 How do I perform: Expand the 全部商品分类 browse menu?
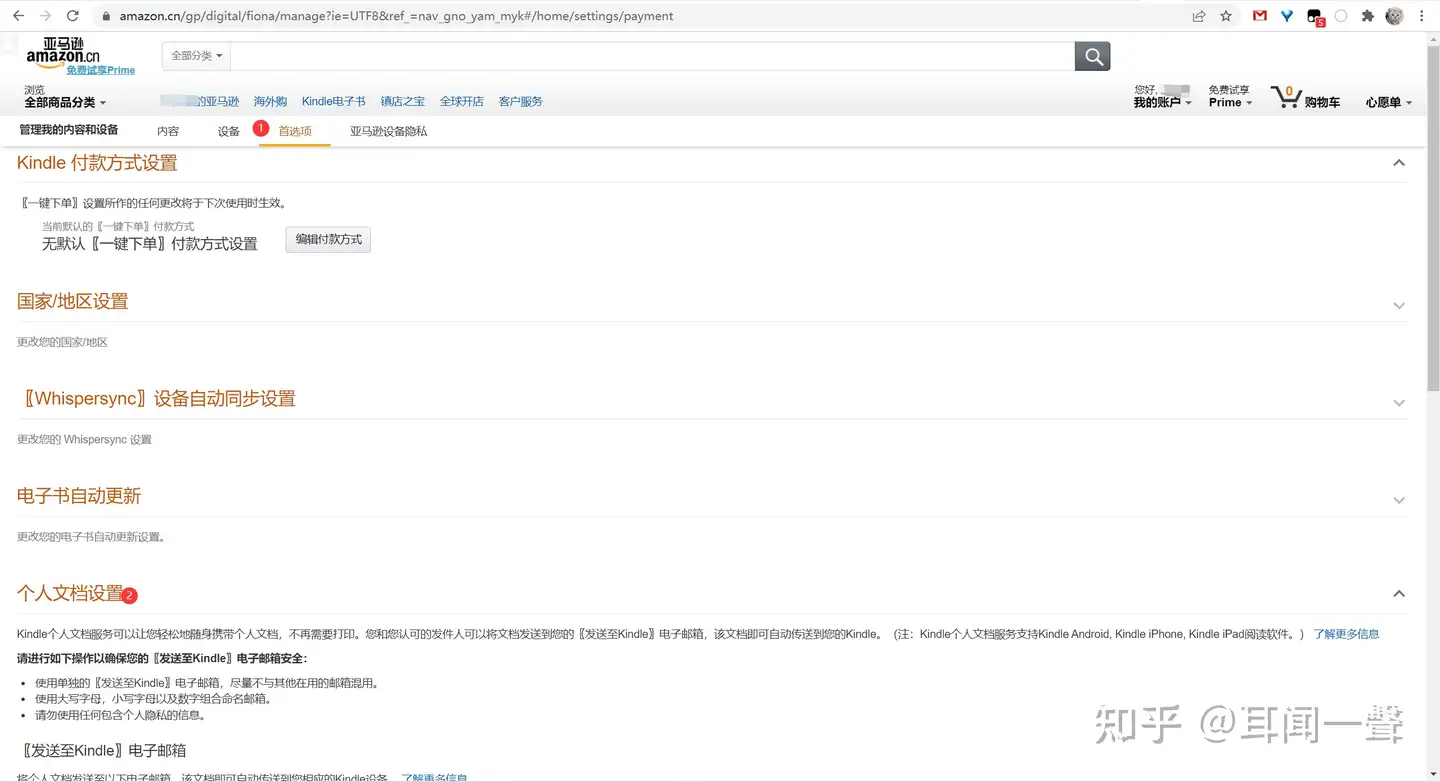coord(65,102)
